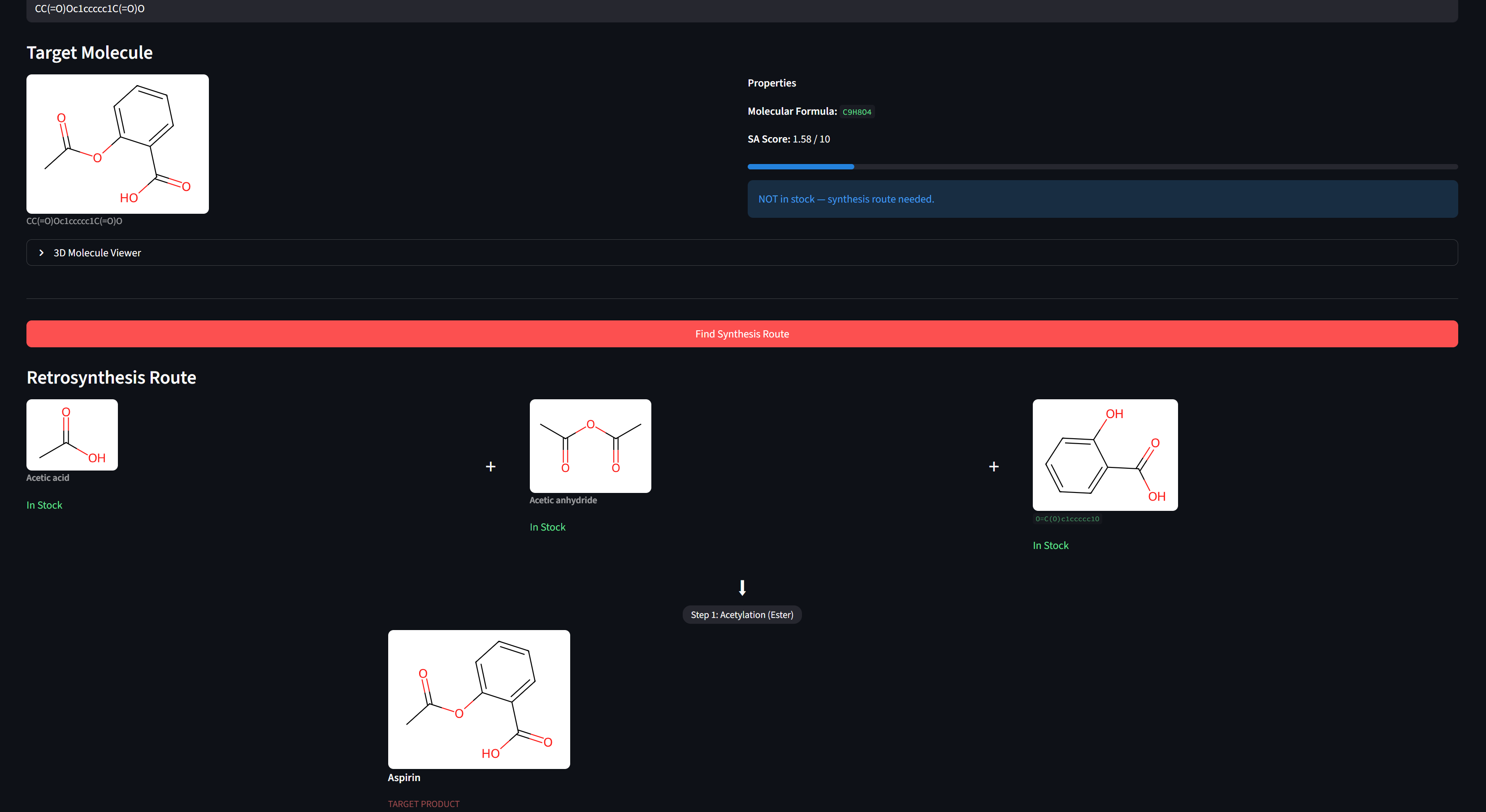
Task: Click the downward reaction arrow icon
Action: pyautogui.click(x=742, y=587)
